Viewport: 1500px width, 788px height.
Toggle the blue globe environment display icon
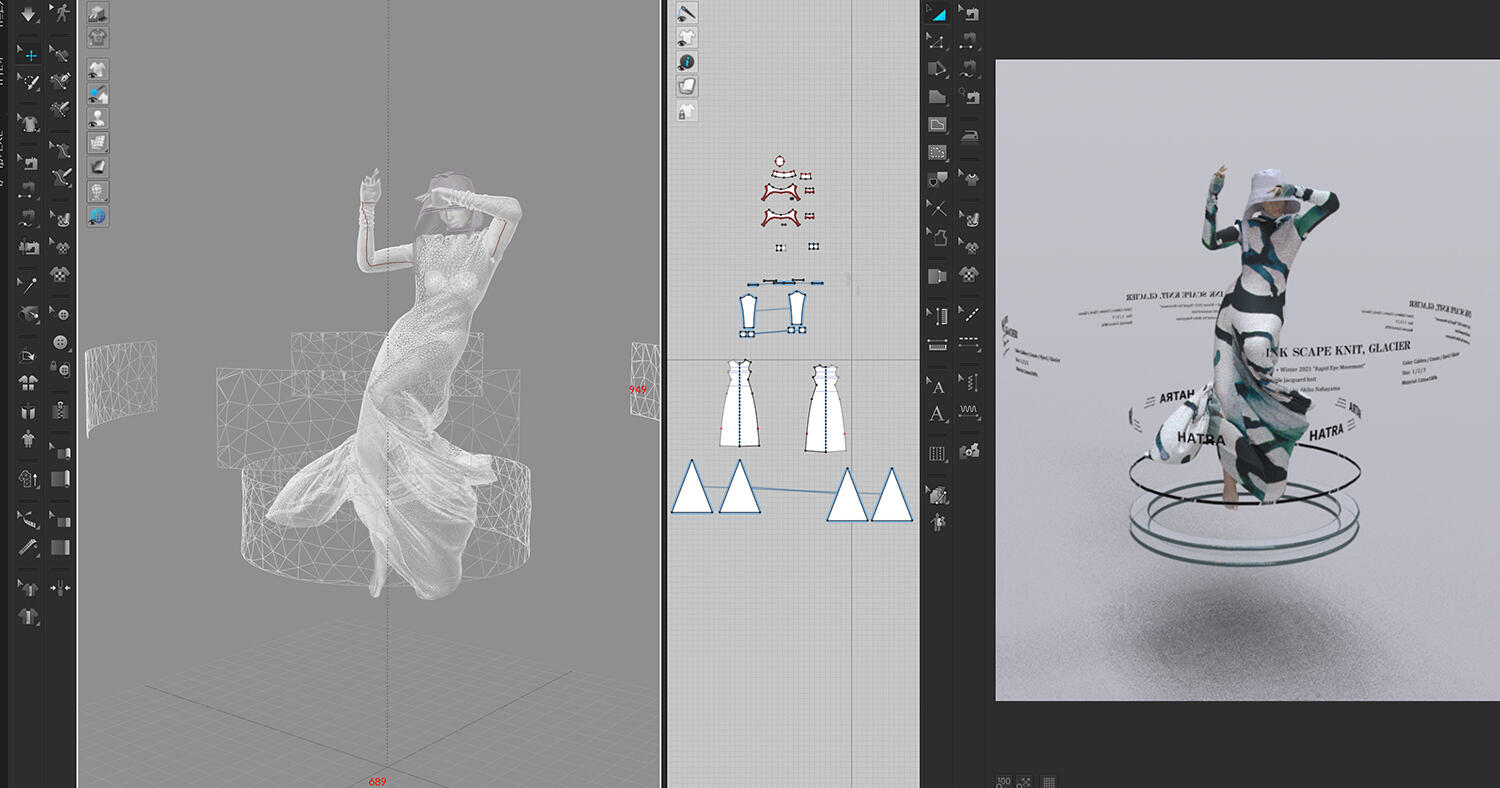(x=97, y=215)
